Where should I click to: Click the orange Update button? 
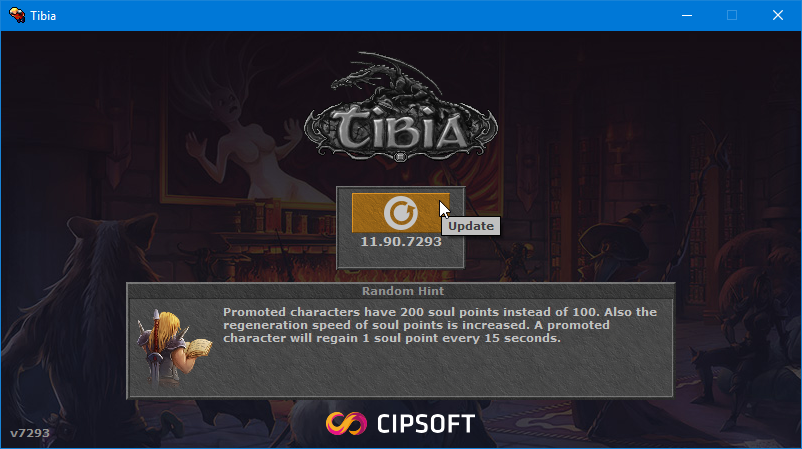click(x=400, y=213)
